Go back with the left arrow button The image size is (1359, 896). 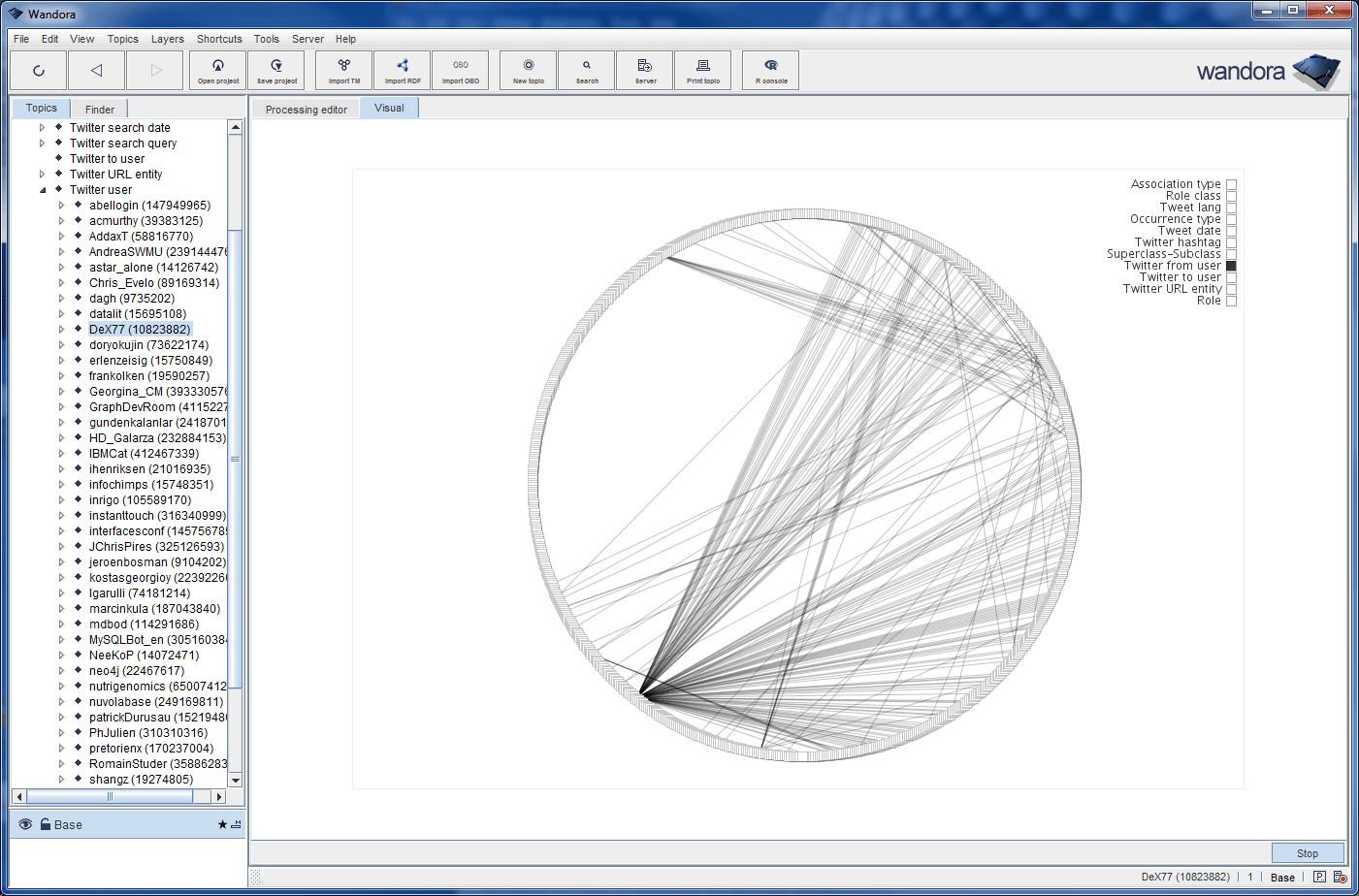coord(96,71)
